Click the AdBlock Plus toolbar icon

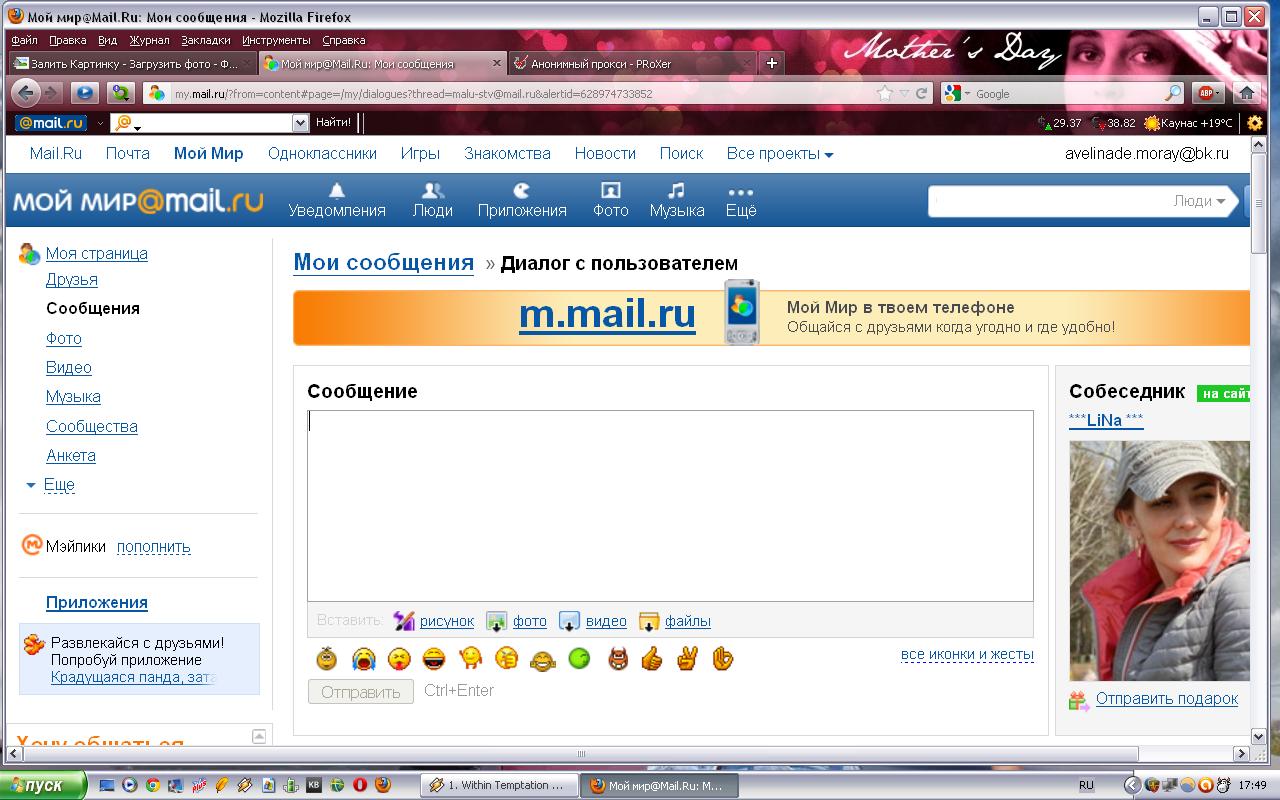tap(1208, 93)
